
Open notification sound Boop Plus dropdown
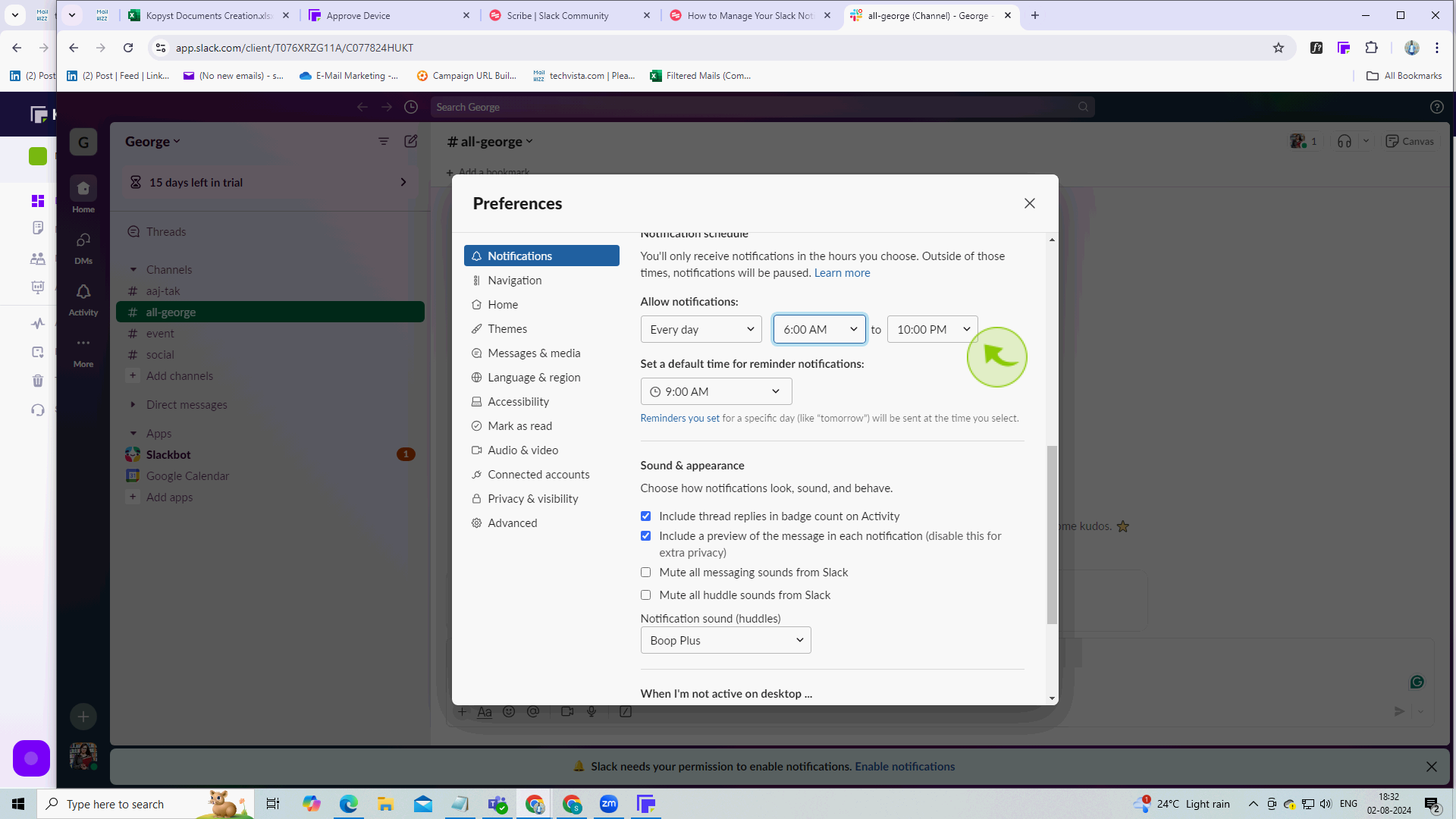[724, 640]
